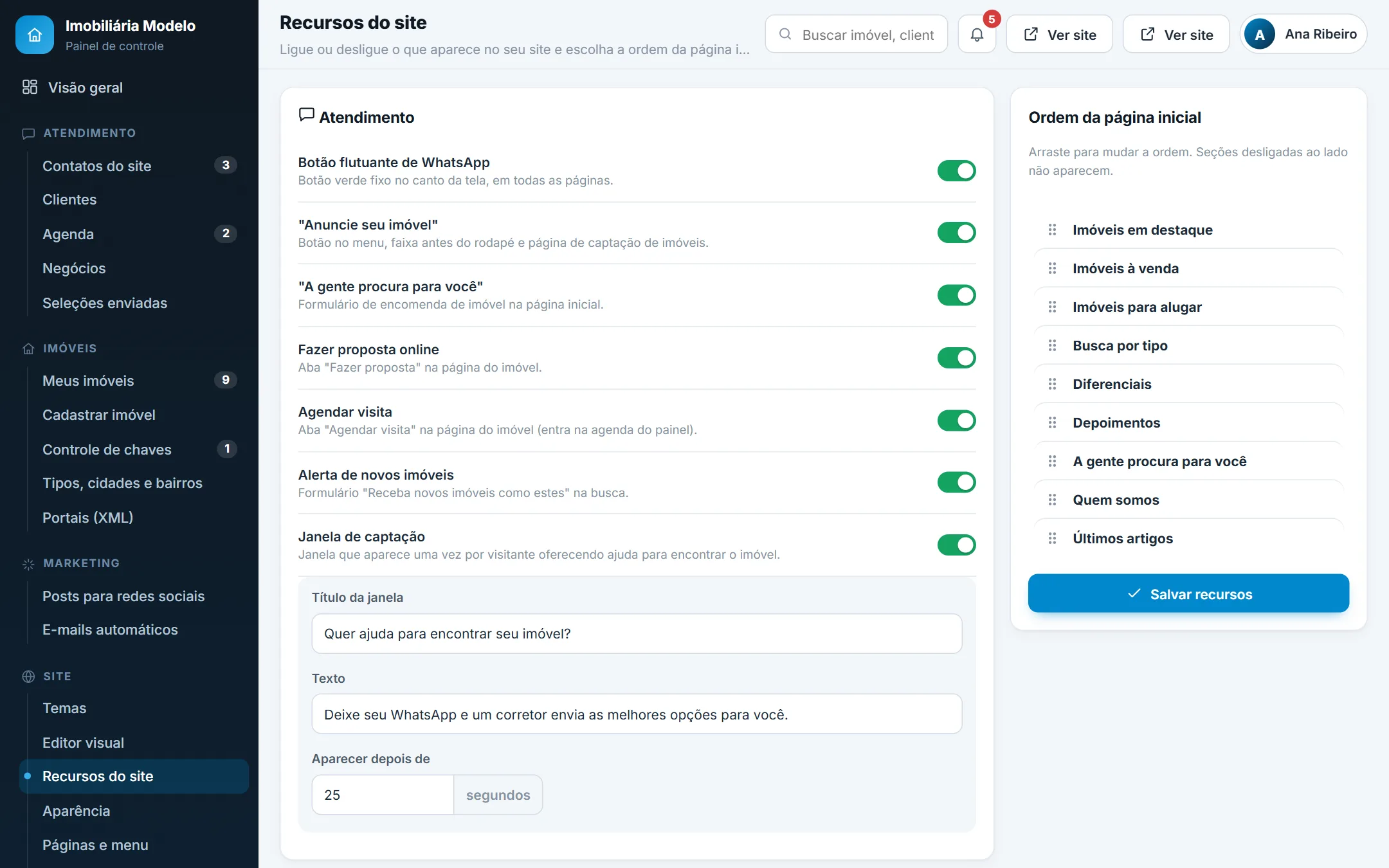
Task: Grab drag handle for Imóveis à venda
Action: [1052, 268]
